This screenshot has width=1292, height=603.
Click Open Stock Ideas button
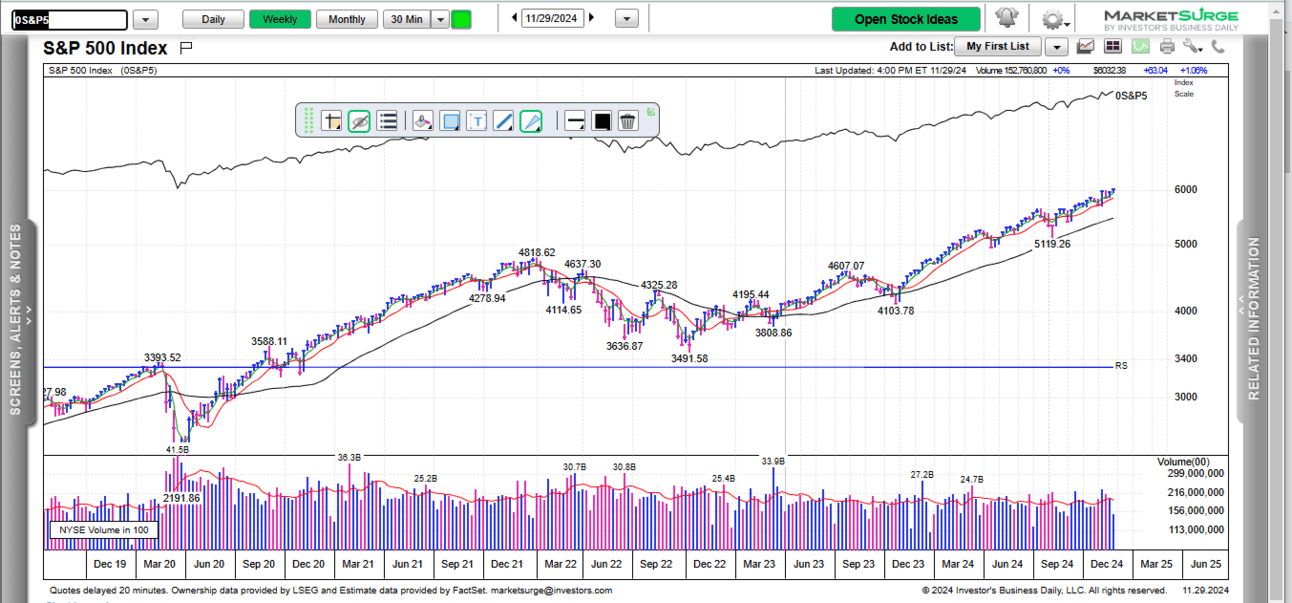(906, 19)
